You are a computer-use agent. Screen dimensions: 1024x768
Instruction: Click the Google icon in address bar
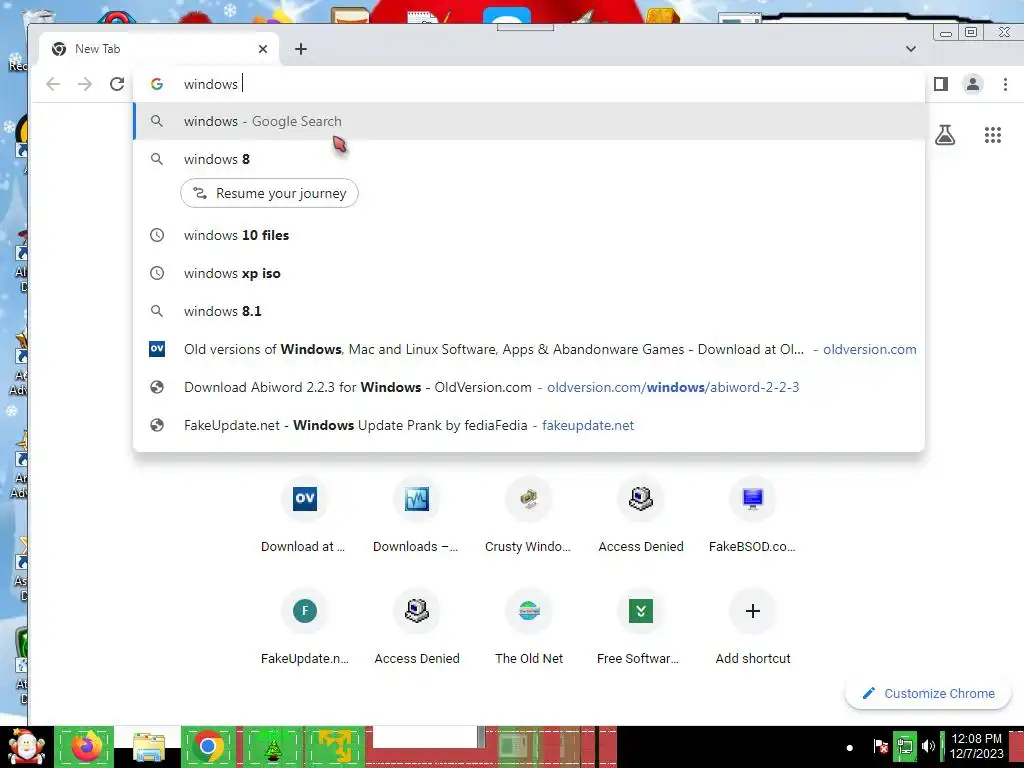click(x=157, y=84)
